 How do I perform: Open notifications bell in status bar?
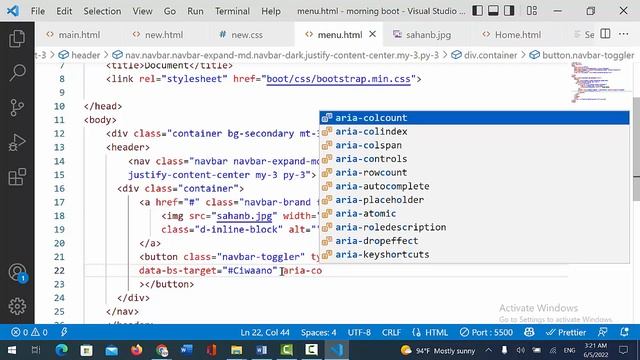[x=624, y=332]
